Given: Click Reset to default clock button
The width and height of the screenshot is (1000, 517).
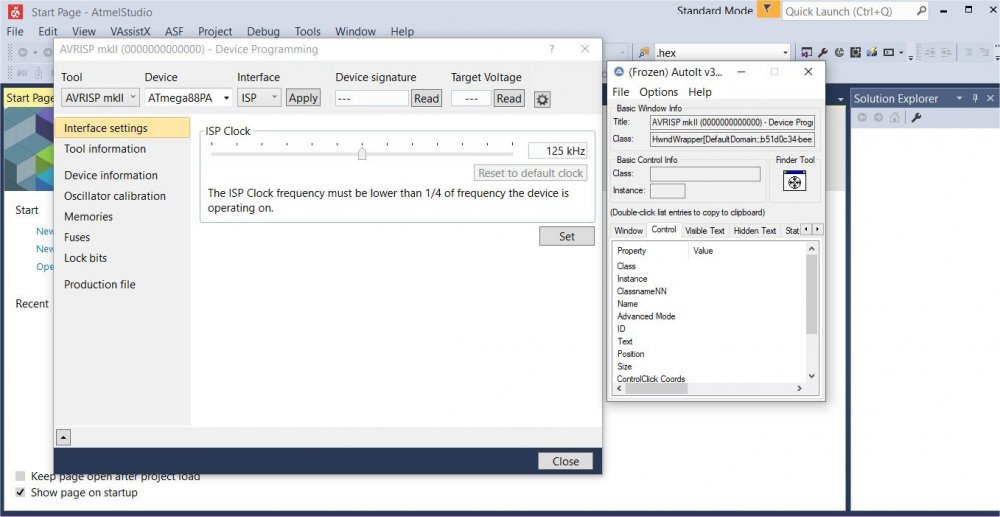Looking at the screenshot, I should coord(531,173).
